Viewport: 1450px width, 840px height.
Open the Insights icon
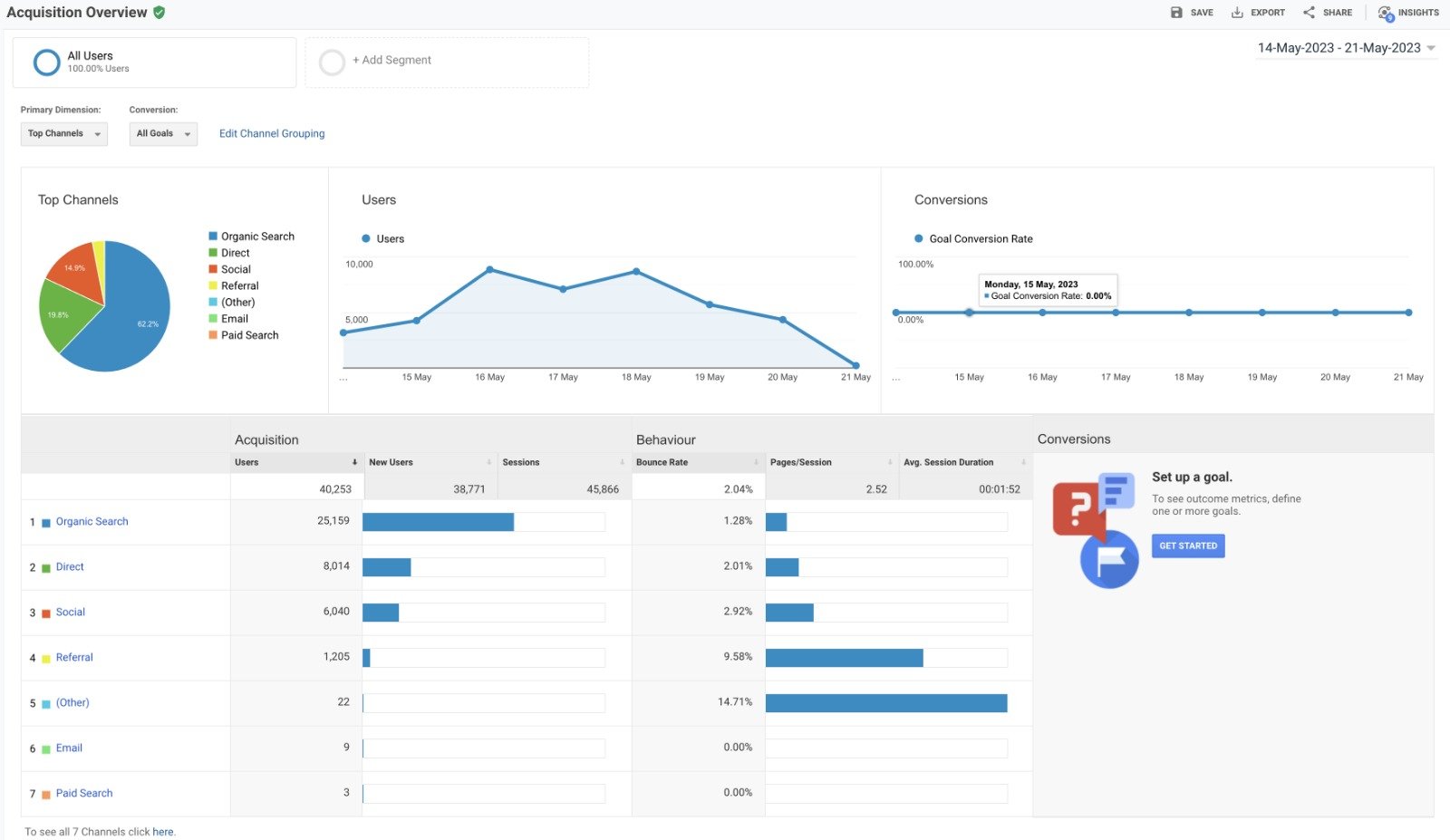coord(1386,14)
